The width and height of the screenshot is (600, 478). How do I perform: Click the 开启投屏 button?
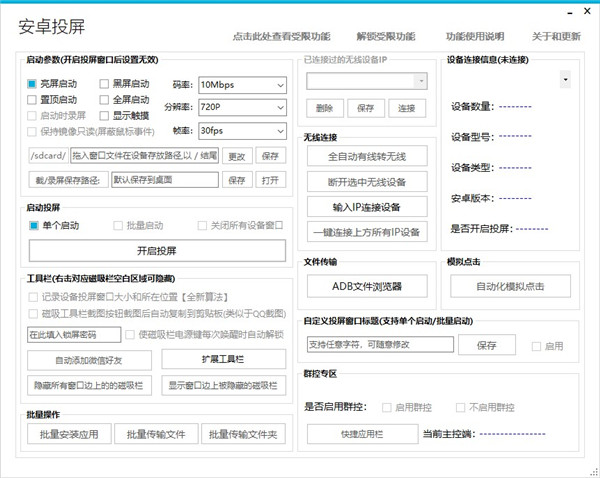157,251
